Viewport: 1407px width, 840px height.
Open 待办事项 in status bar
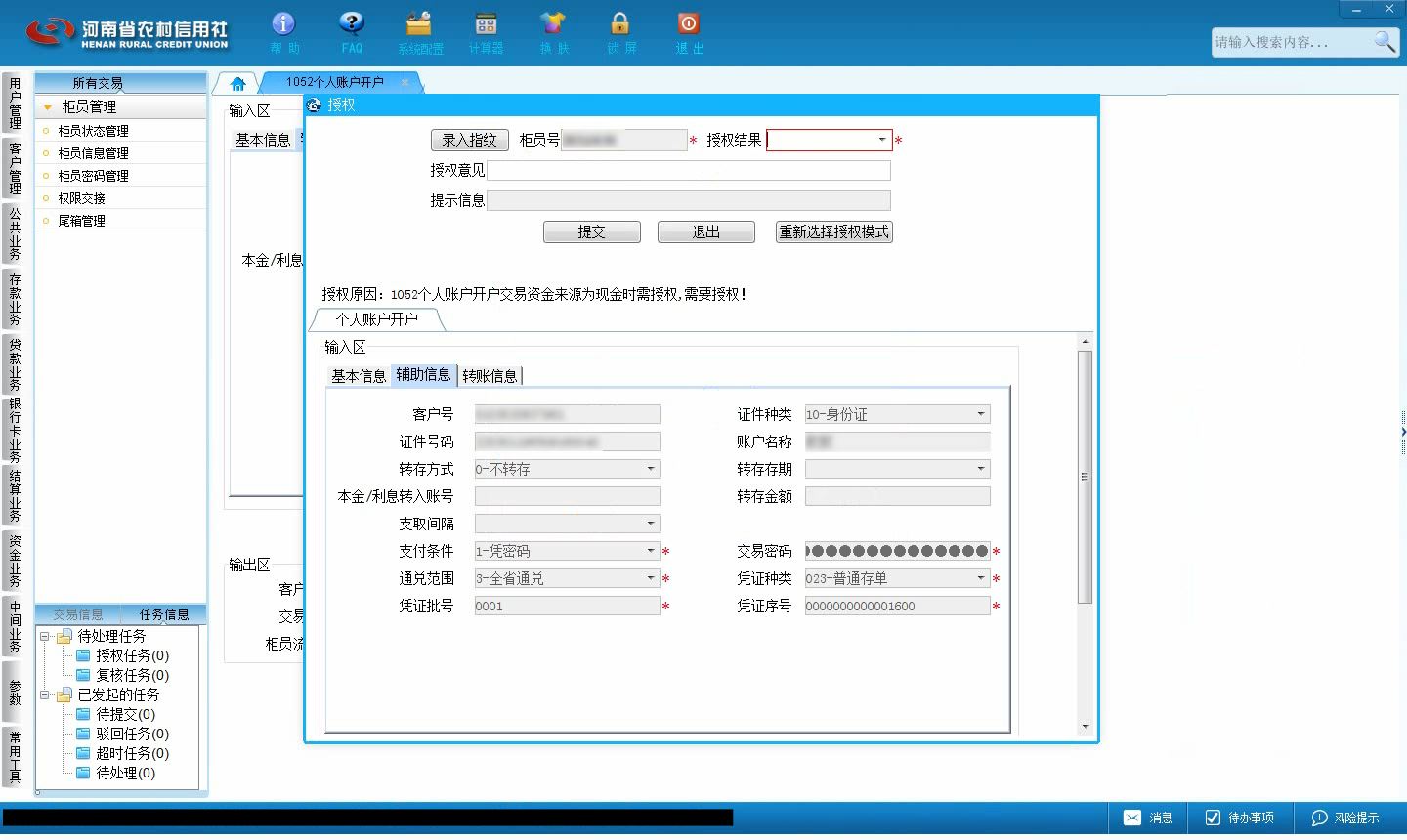[1240, 818]
